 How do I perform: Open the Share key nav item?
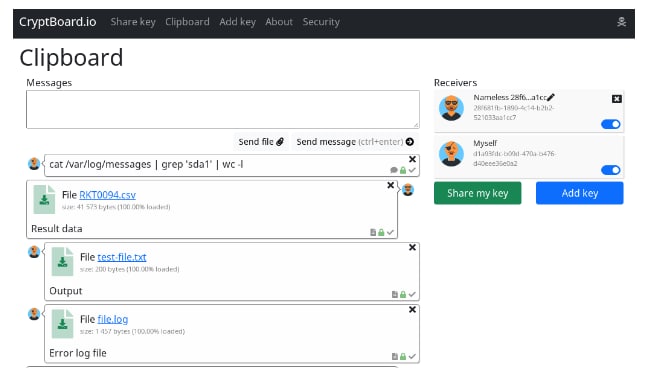[x=133, y=22]
